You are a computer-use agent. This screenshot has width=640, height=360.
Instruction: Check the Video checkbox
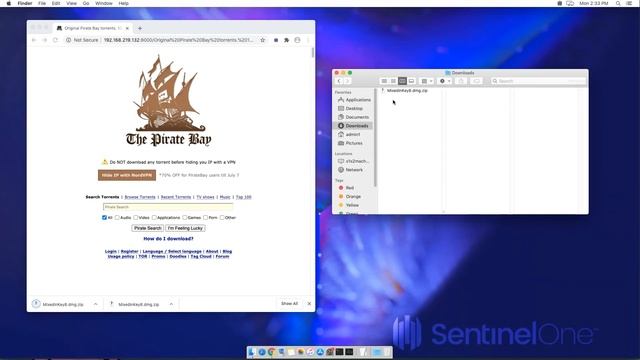tap(136, 218)
